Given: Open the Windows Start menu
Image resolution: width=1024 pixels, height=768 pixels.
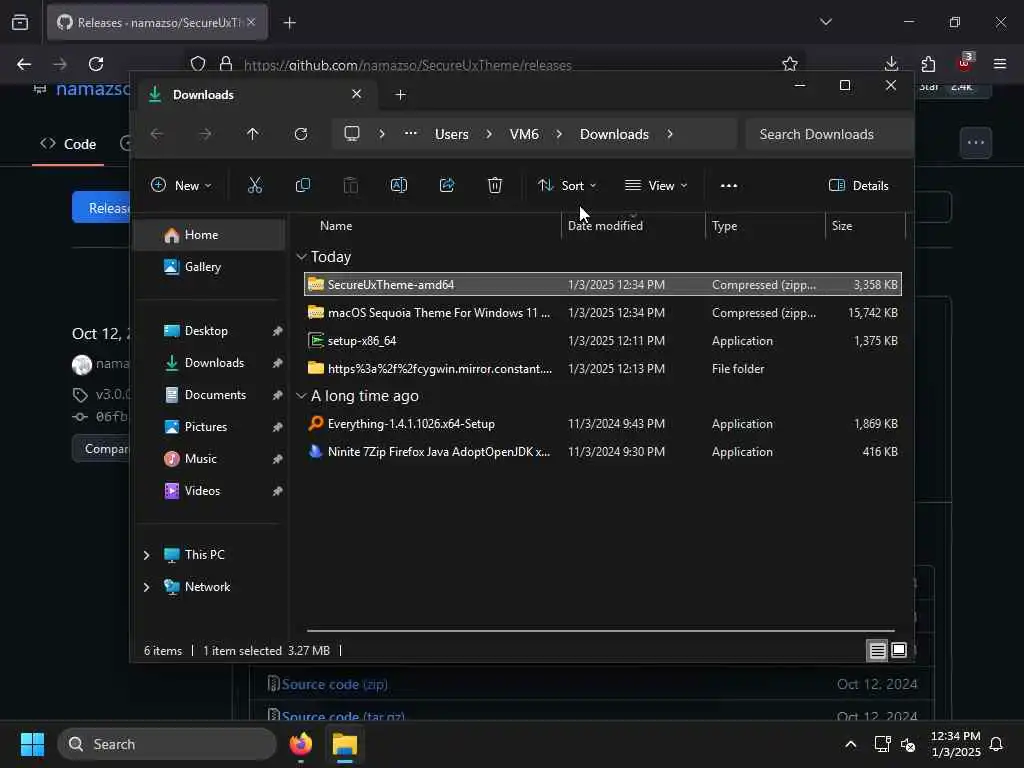Looking at the screenshot, I should (x=32, y=744).
